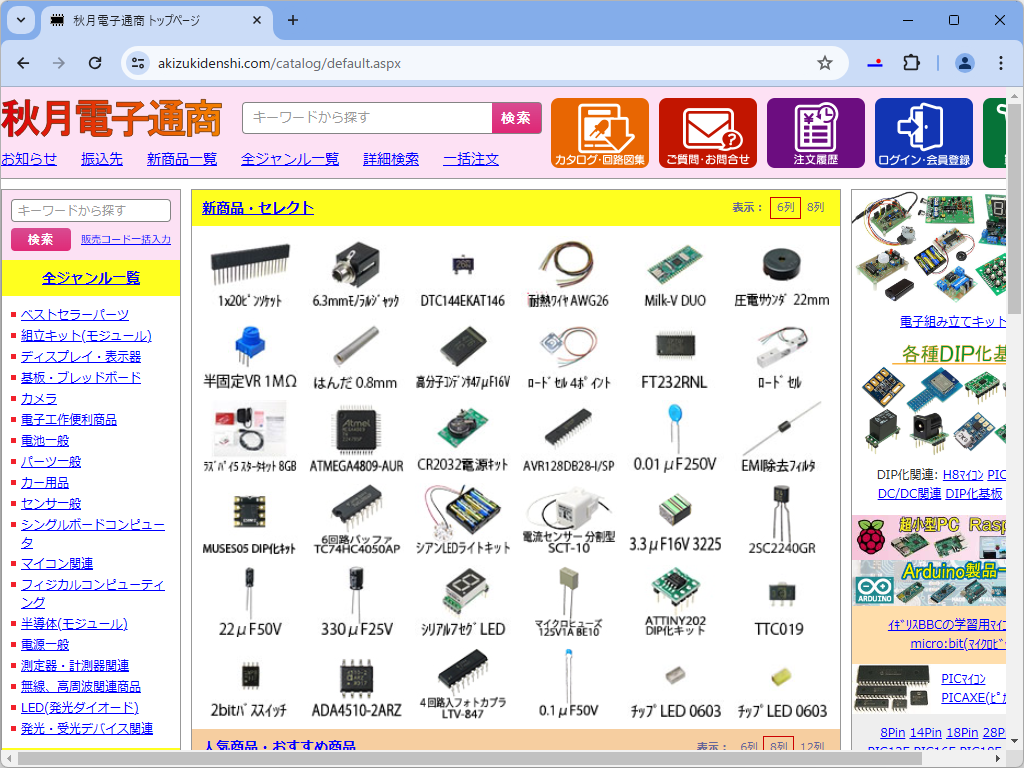The image size is (1024, 768).
Task: Click the ログイン・会員登録 door icon
Action: coord(924,132)
